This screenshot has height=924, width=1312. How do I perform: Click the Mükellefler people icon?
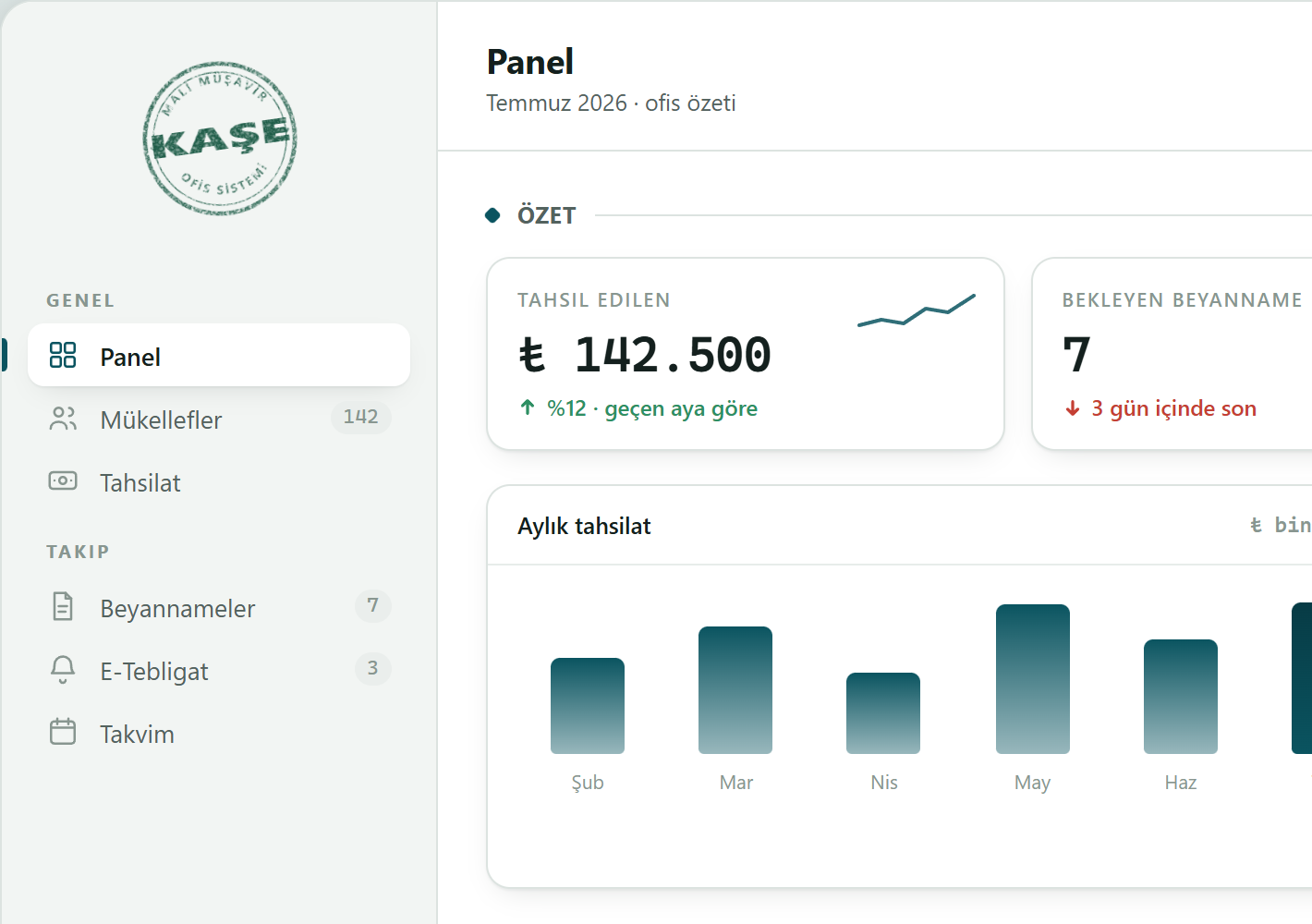[x=63, y=419]
